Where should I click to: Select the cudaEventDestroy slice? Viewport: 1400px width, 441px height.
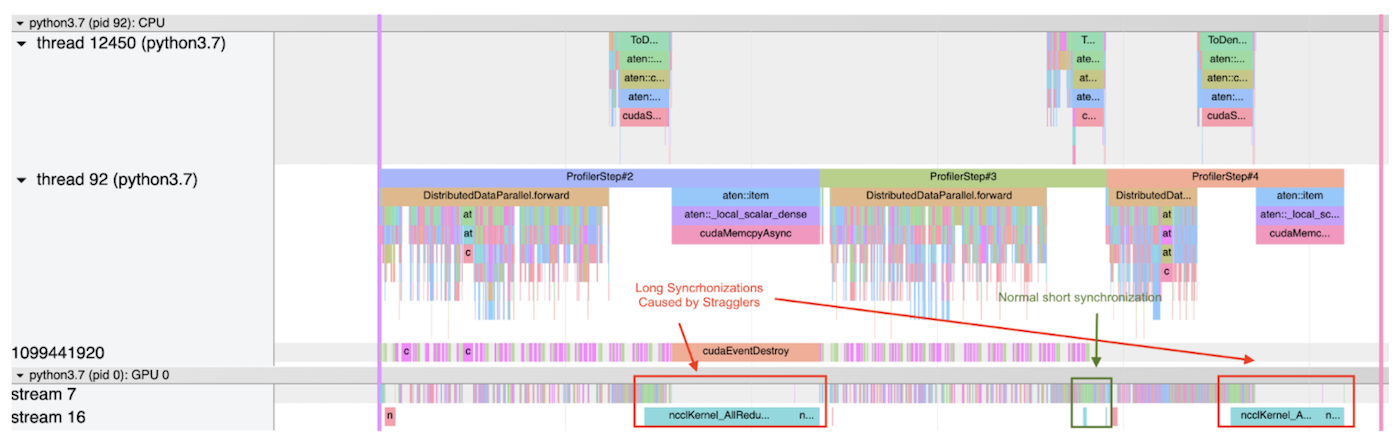745,352
